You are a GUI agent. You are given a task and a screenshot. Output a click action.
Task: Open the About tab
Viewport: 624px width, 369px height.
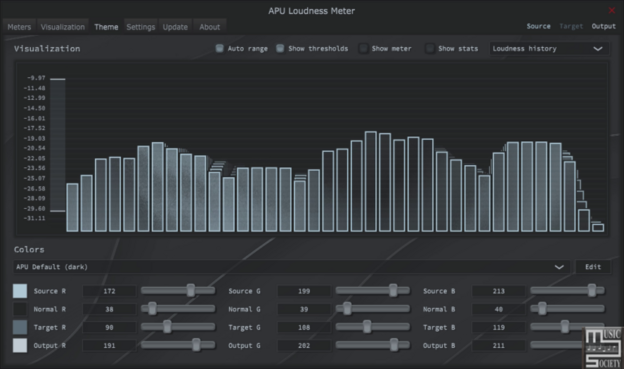(209, 27)
